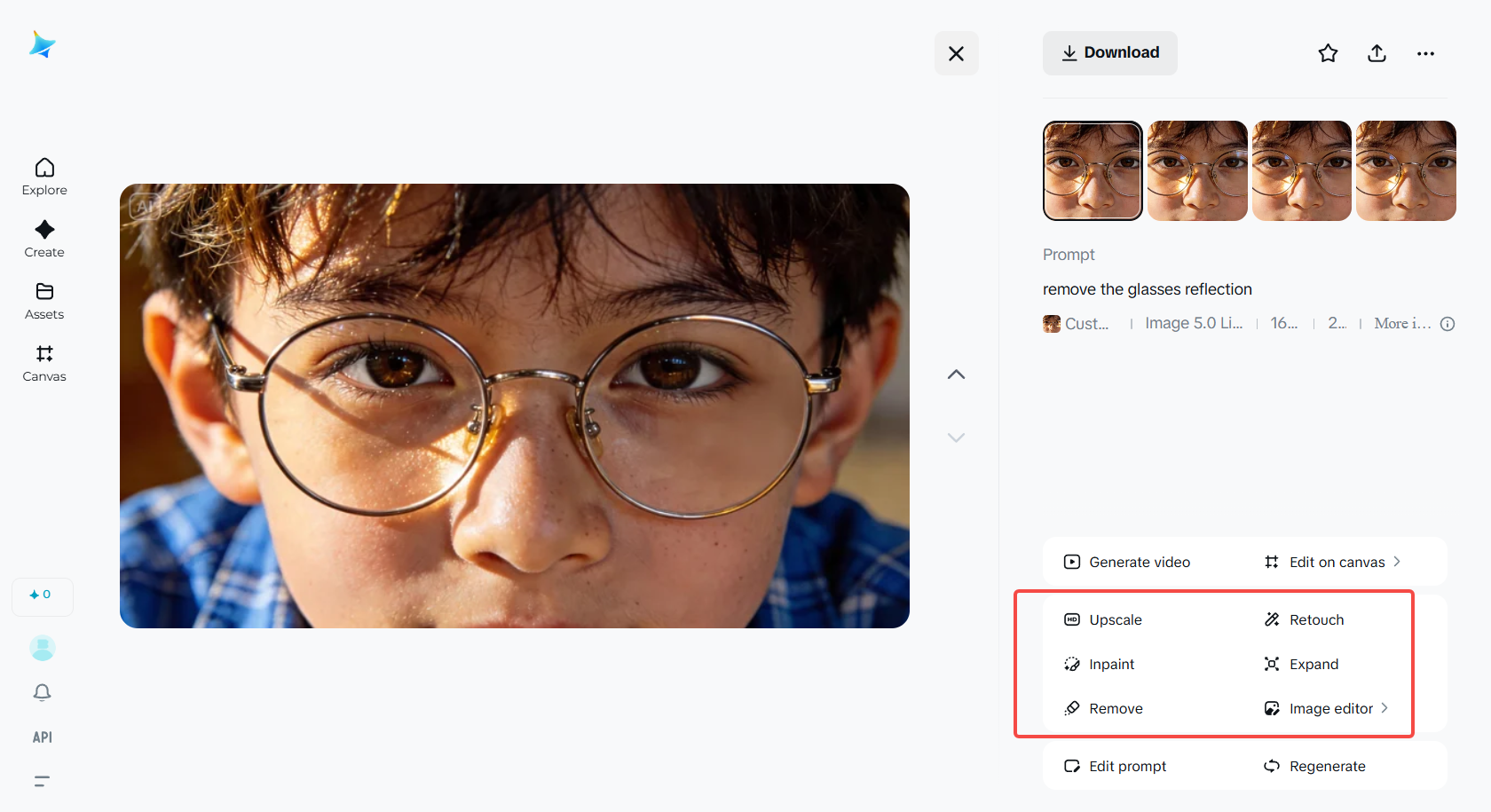
Task: Open 'More i...' information link
Action: tap(1402, 324)
